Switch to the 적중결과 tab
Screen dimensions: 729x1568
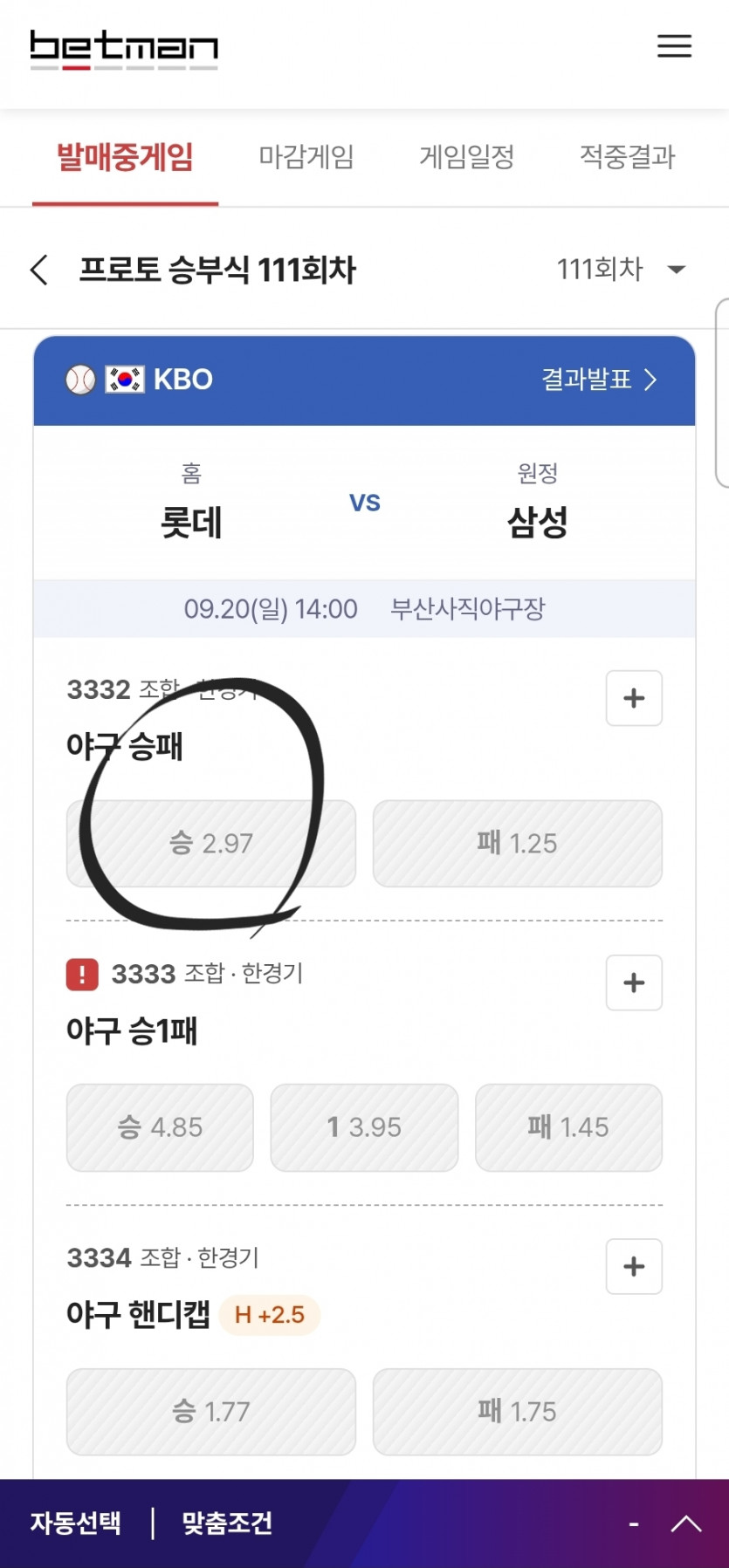point(628,157)
